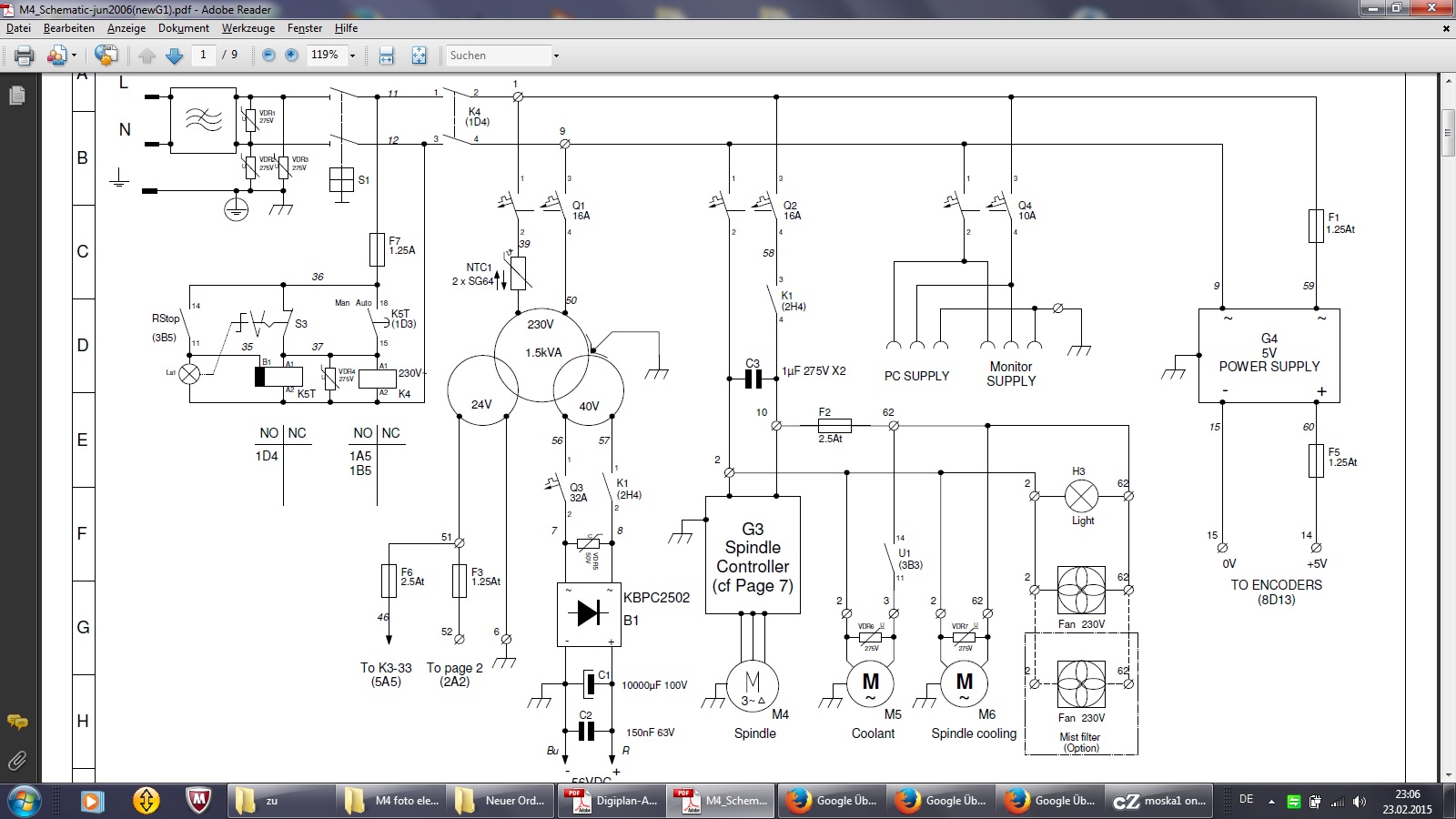Screen dimensions: 1456x819
Task: Open the Comments panel icon in sidebar
Action: [16, 723]
